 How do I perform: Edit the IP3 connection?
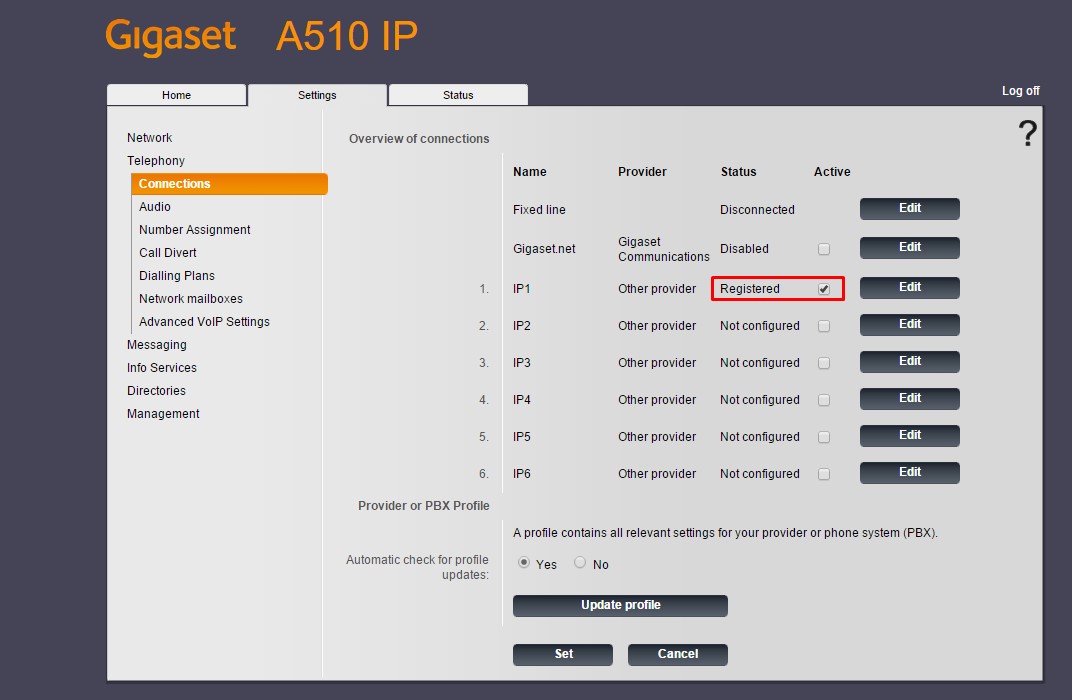pyautogui.click(x=909, y=362)
